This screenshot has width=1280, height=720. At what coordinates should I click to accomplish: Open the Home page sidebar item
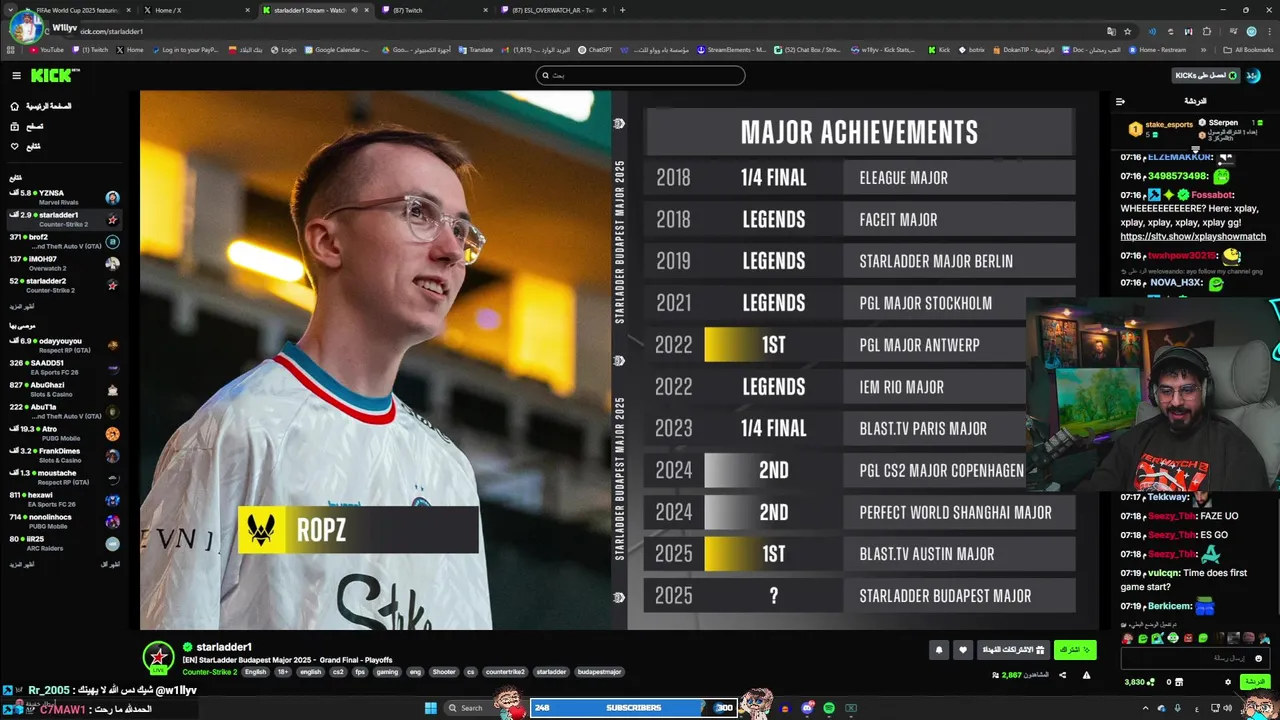(43, 106)
